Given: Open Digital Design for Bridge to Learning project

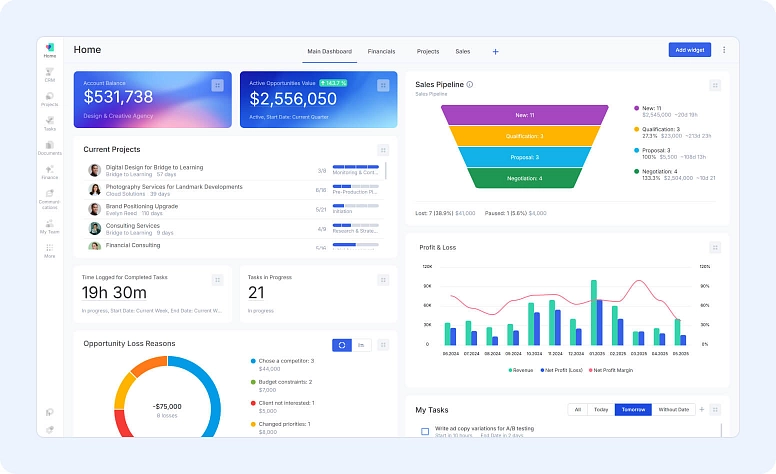Looking at the screenshot, I should (x=154, y=167).
